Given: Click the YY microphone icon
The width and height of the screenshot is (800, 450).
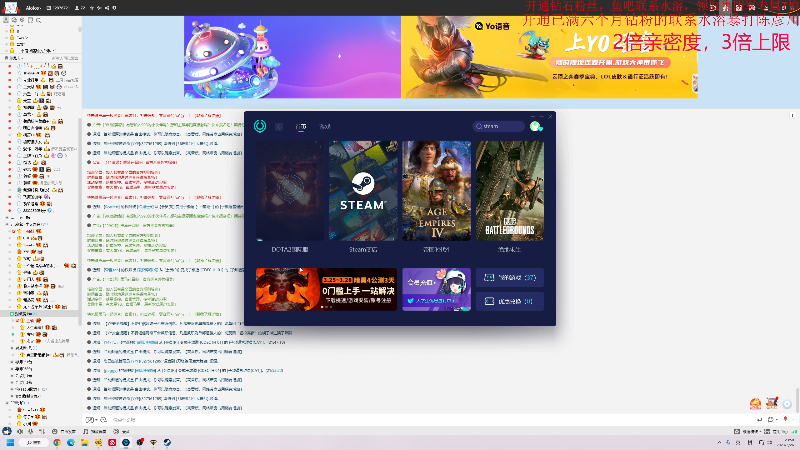Looking at the screenshot, I should click(x=31, y=432).
